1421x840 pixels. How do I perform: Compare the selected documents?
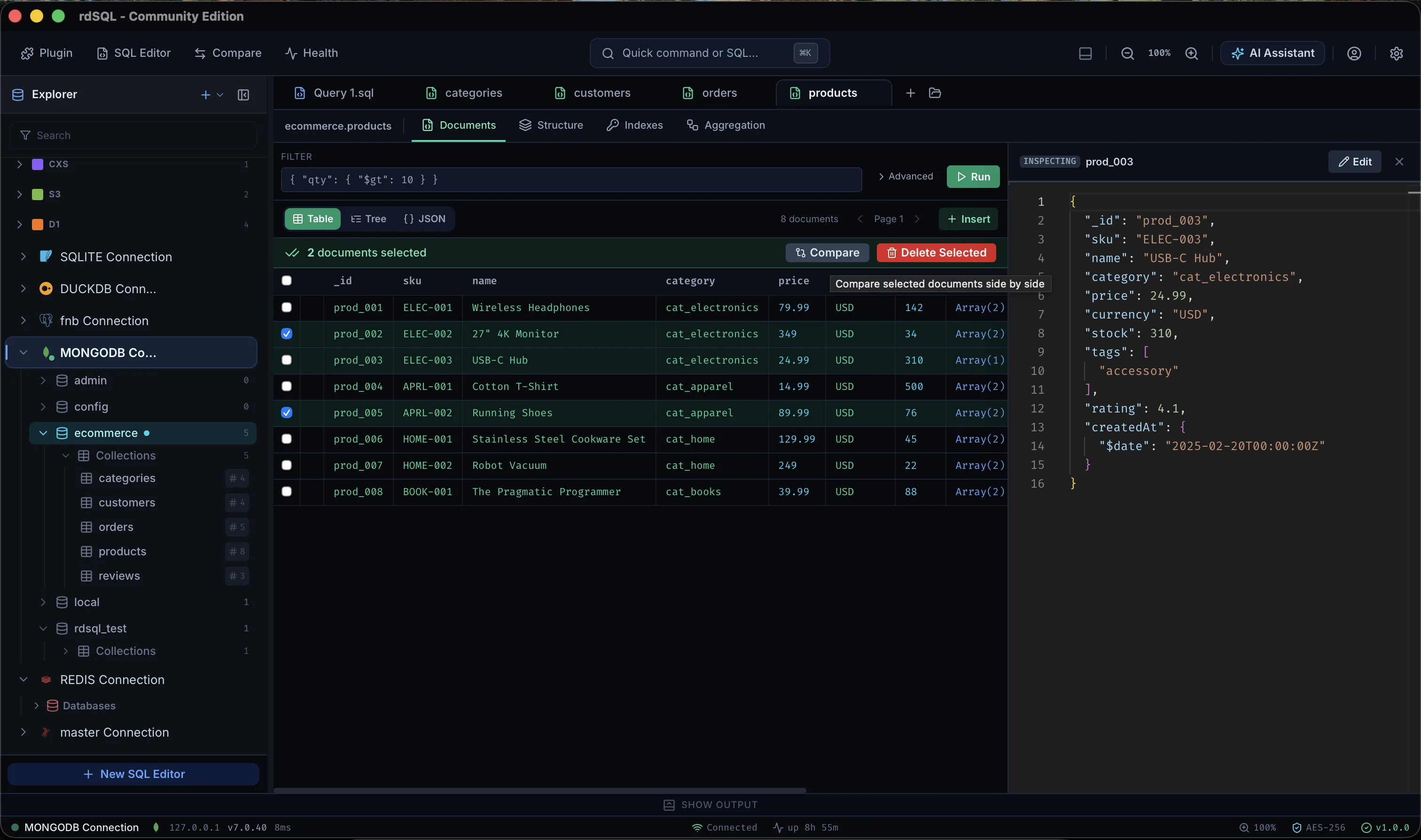[827, 252]
